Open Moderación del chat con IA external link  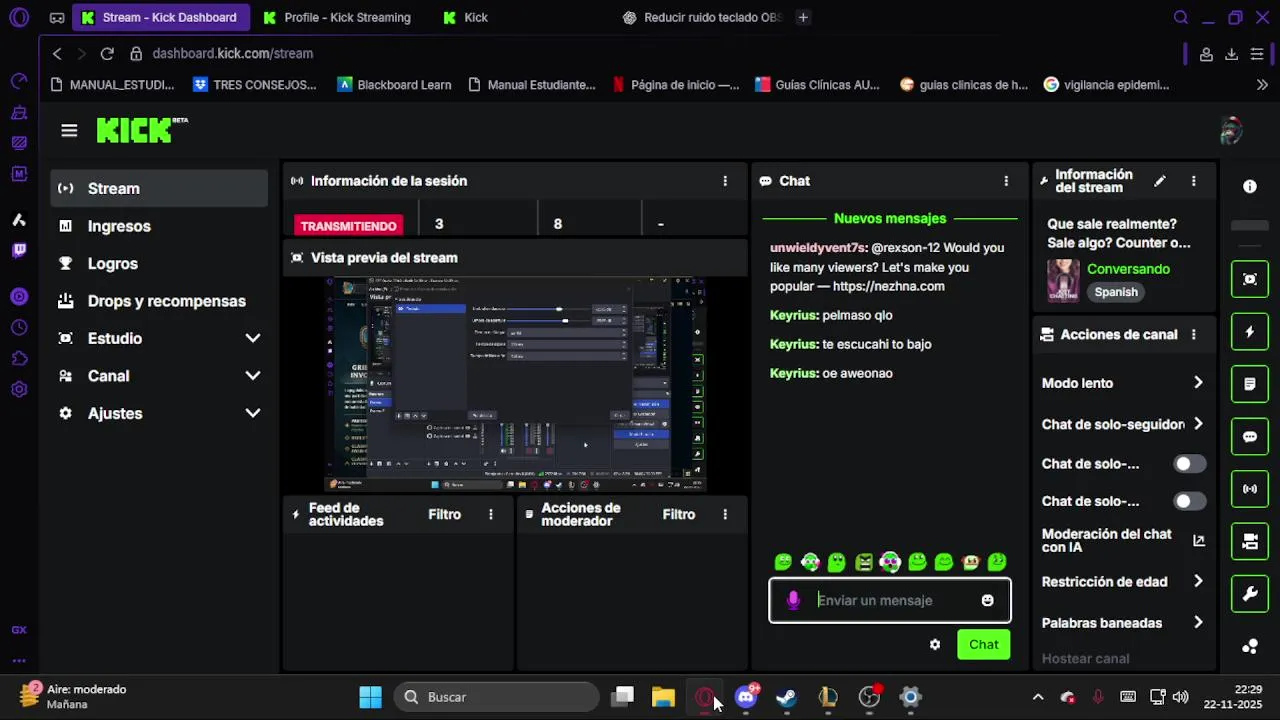click(1199, 541)
